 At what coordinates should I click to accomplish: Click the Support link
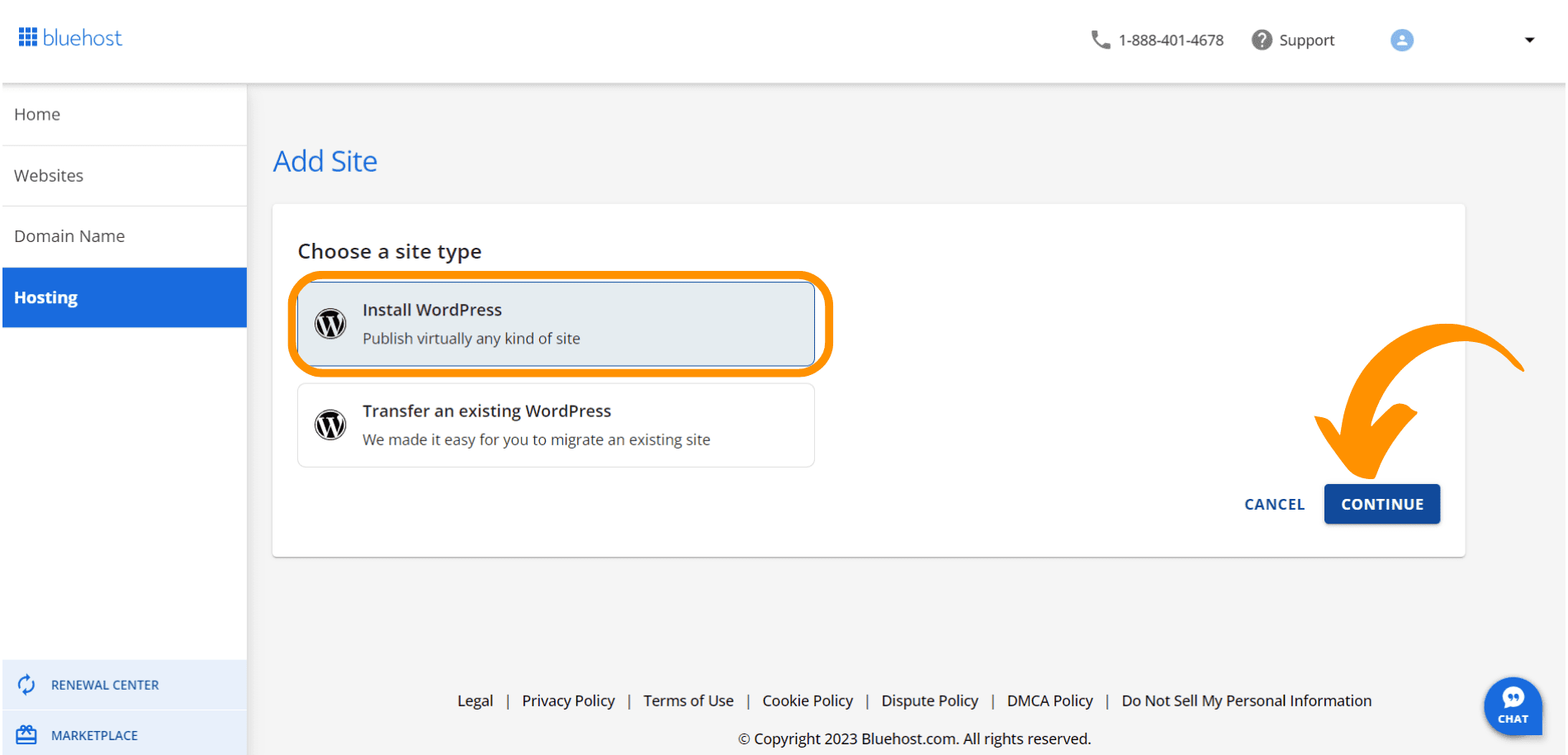[x=1306, y=40]
